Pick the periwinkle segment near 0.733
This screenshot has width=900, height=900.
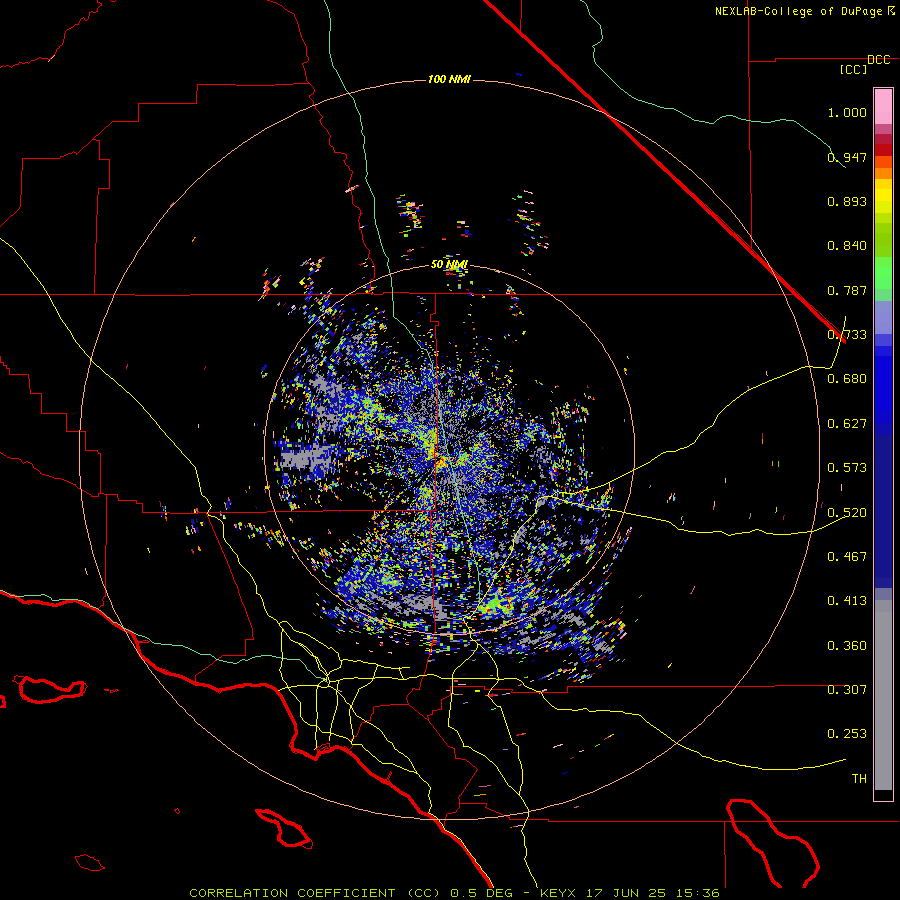coord(883,318)
